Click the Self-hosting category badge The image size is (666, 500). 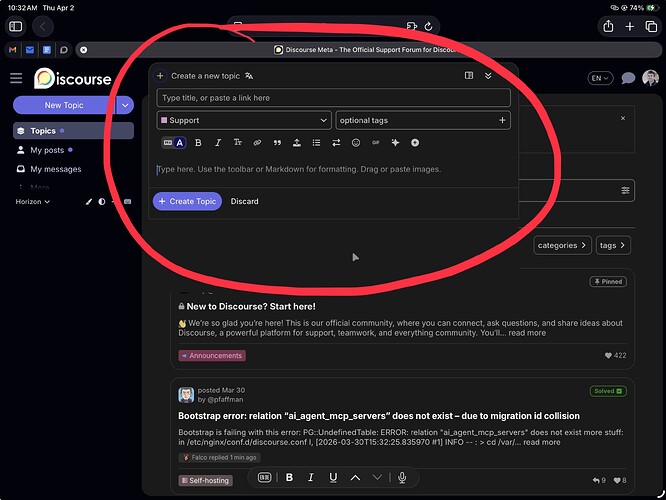pos(206,480)
